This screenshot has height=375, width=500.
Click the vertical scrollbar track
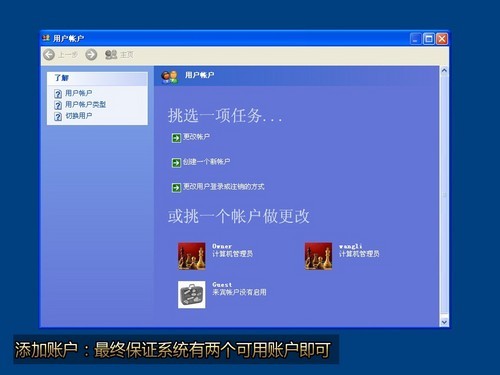pyautogui.click(x=444, y=196)
